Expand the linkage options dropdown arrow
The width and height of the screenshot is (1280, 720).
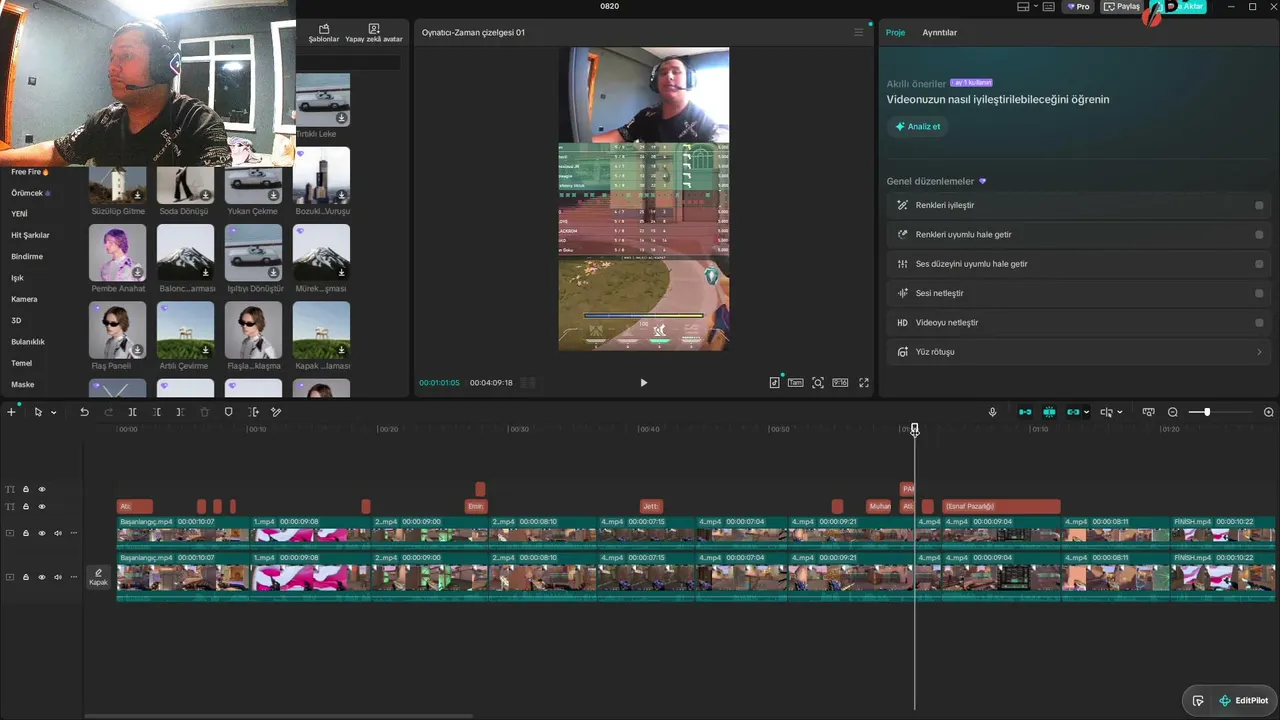(x=1086, y=412)
